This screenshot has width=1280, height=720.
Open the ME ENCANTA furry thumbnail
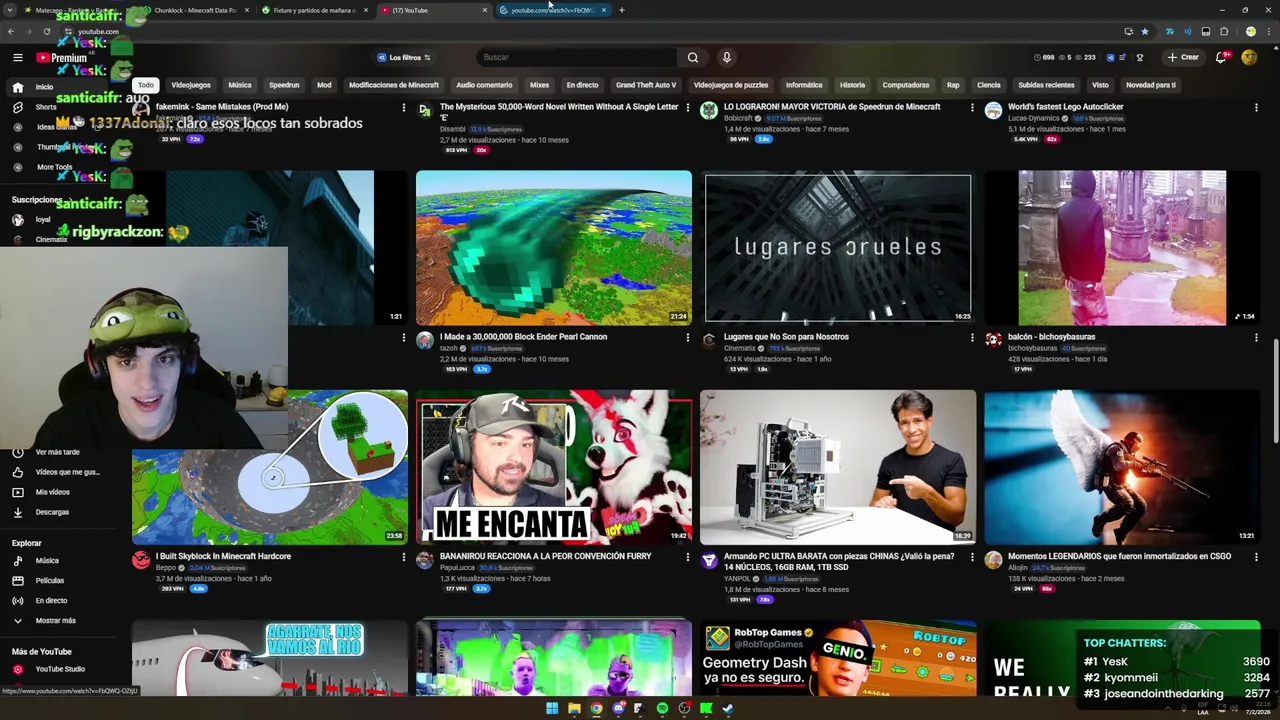pos(553,467)
